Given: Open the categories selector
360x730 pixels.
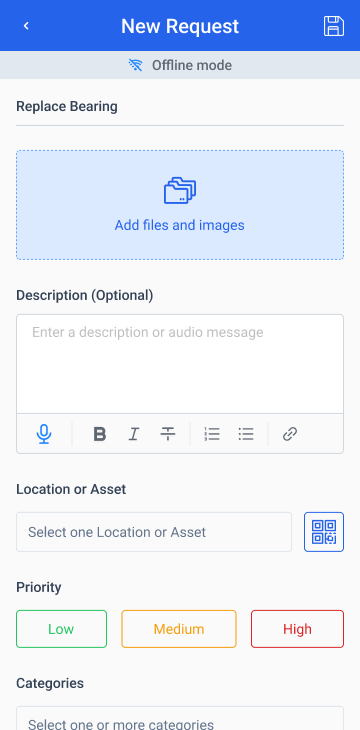Looking at the screenshot, I should click(180, 718).
